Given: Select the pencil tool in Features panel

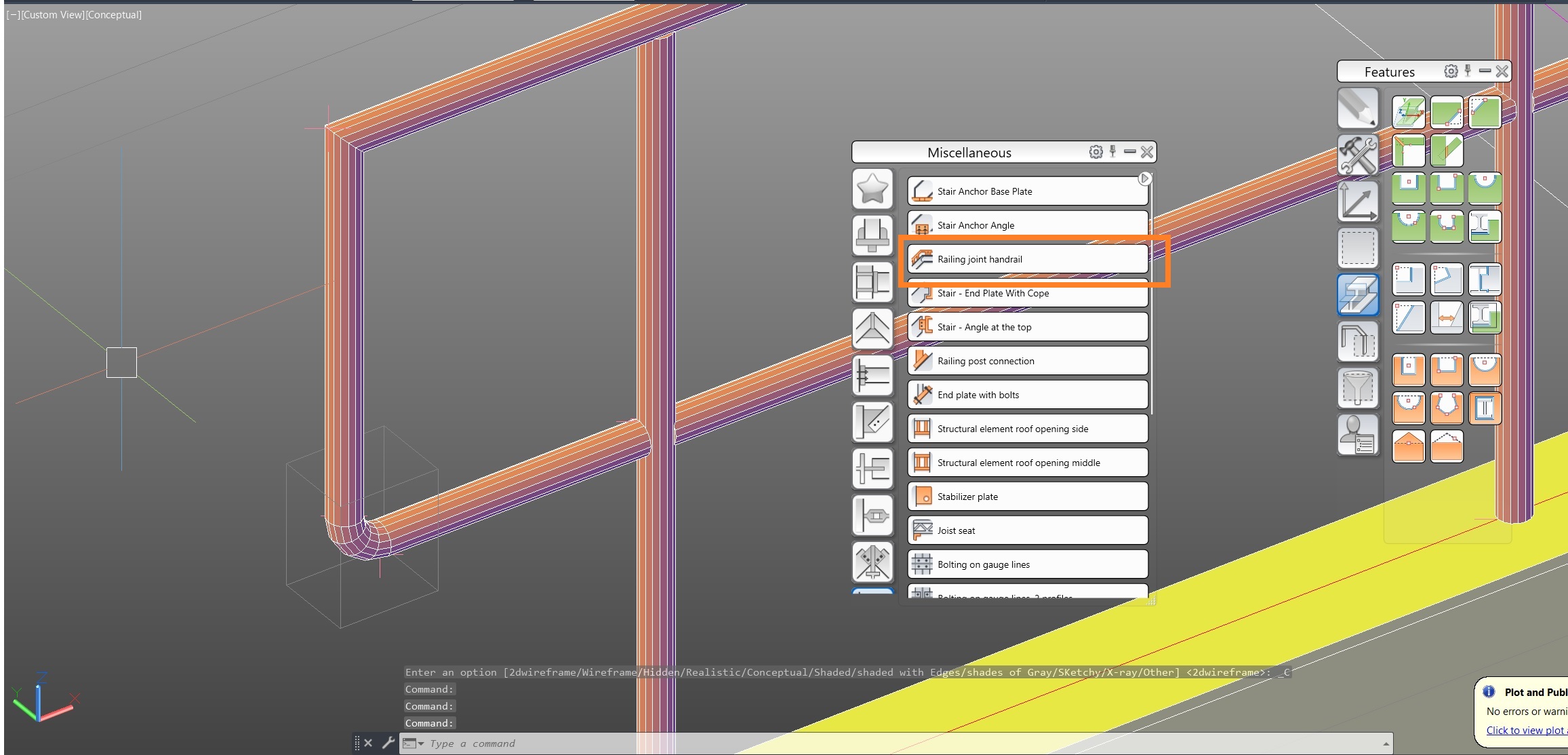Looking at the screenshot, I should 1358,109.
